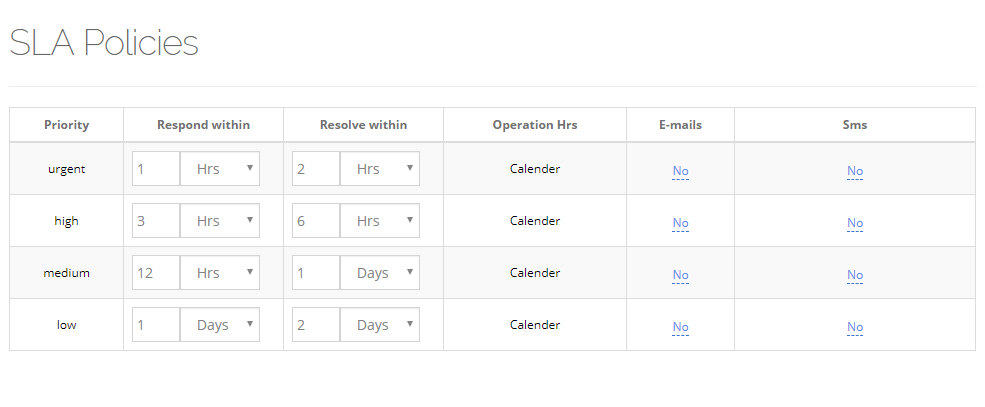Expand low respond-within Days dropdown
The image size is (985, 407).
click(x=220, y=325)
